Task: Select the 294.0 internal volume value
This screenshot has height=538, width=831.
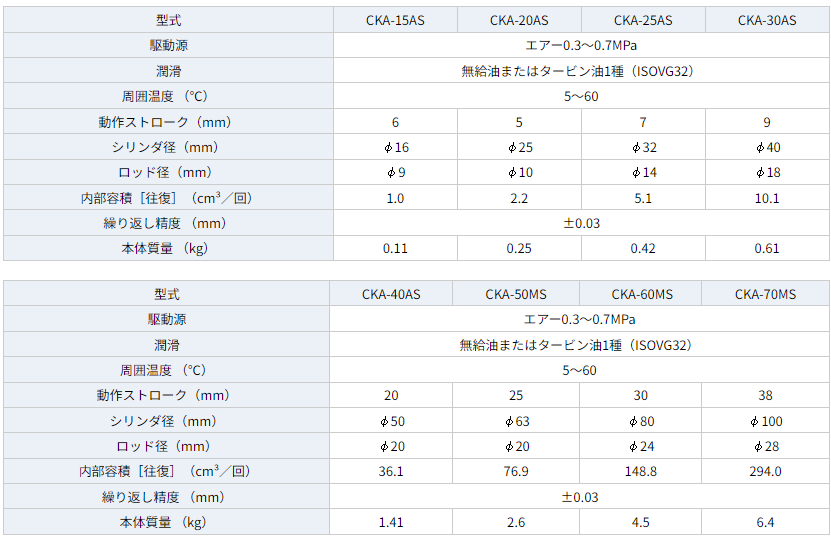Action: [x=765, y=471]
